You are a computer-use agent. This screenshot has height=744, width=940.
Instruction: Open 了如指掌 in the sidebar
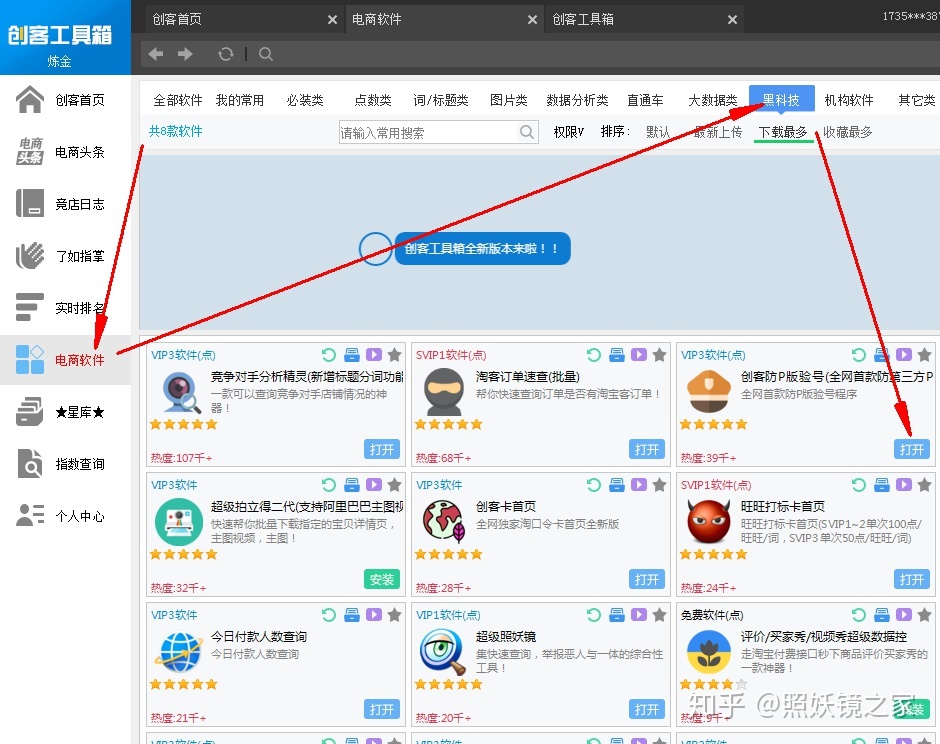coord(65,256)
